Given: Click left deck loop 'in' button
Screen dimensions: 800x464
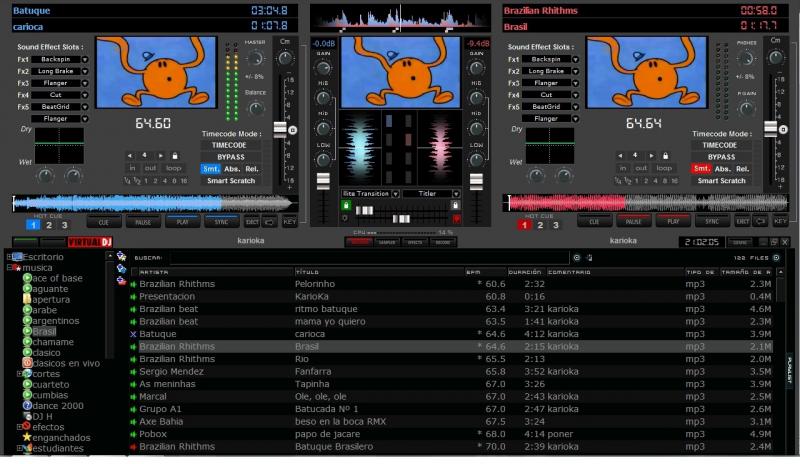Looking at the screenshot, I should (132, 168).
